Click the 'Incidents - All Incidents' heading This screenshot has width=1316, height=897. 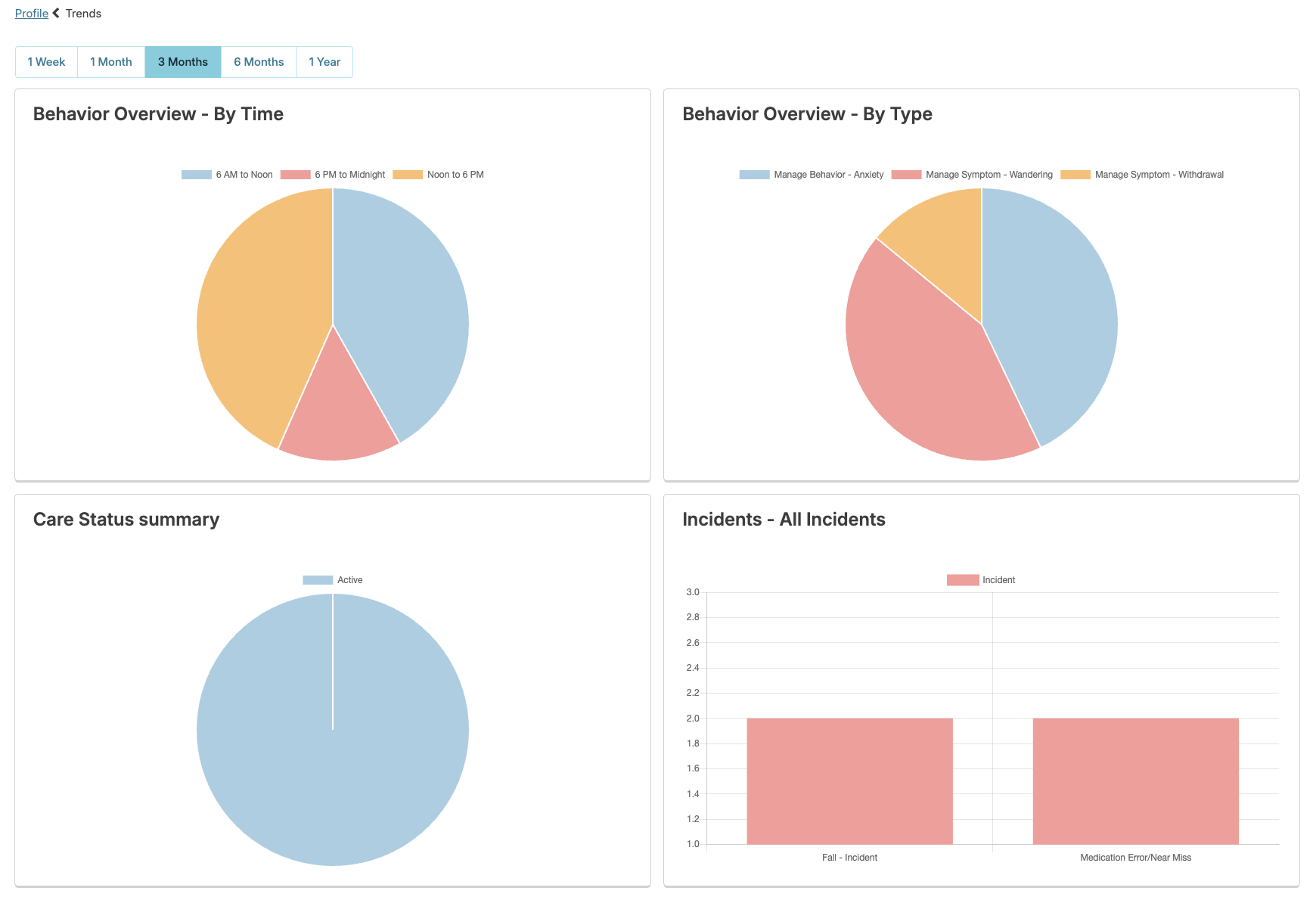point(784,520)
